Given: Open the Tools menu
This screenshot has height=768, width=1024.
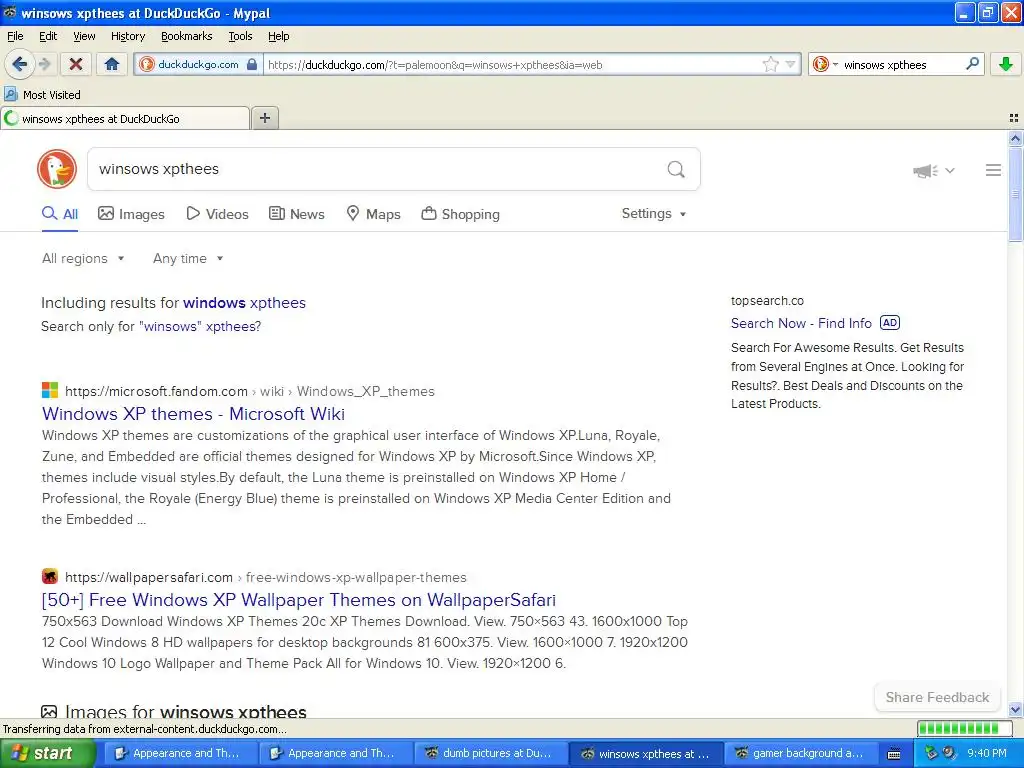Looking at the screenshot, I should pos(240,36).
